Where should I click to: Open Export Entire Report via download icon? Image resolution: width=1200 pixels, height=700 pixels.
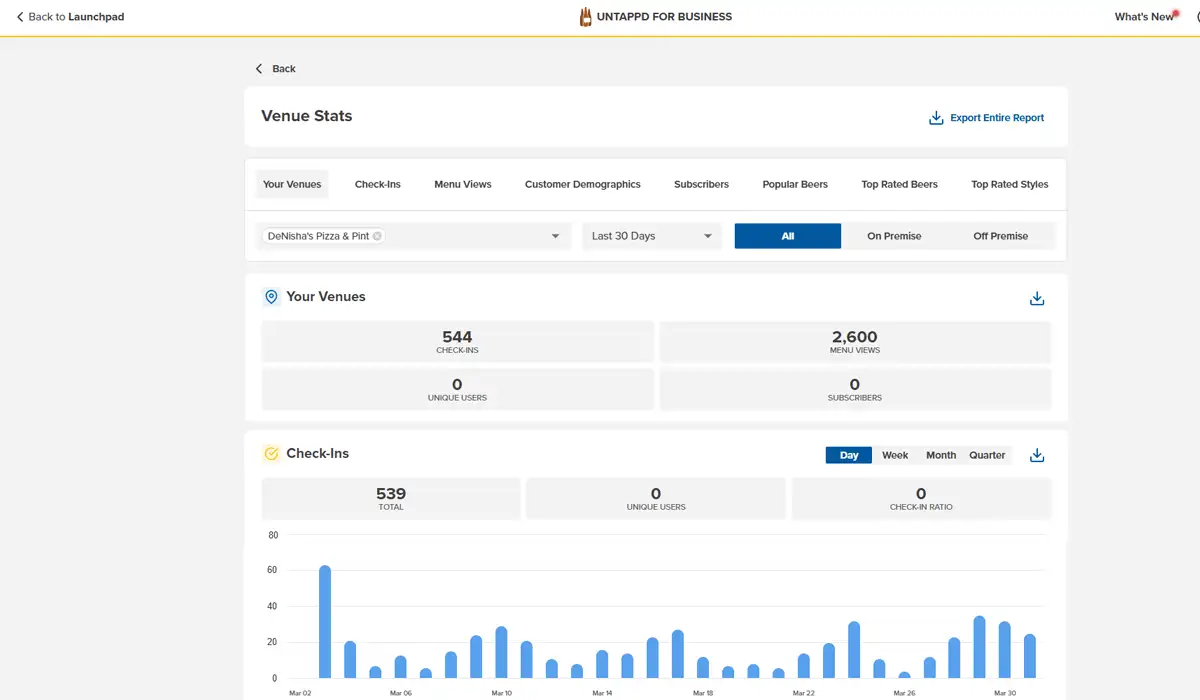(935, 117)
